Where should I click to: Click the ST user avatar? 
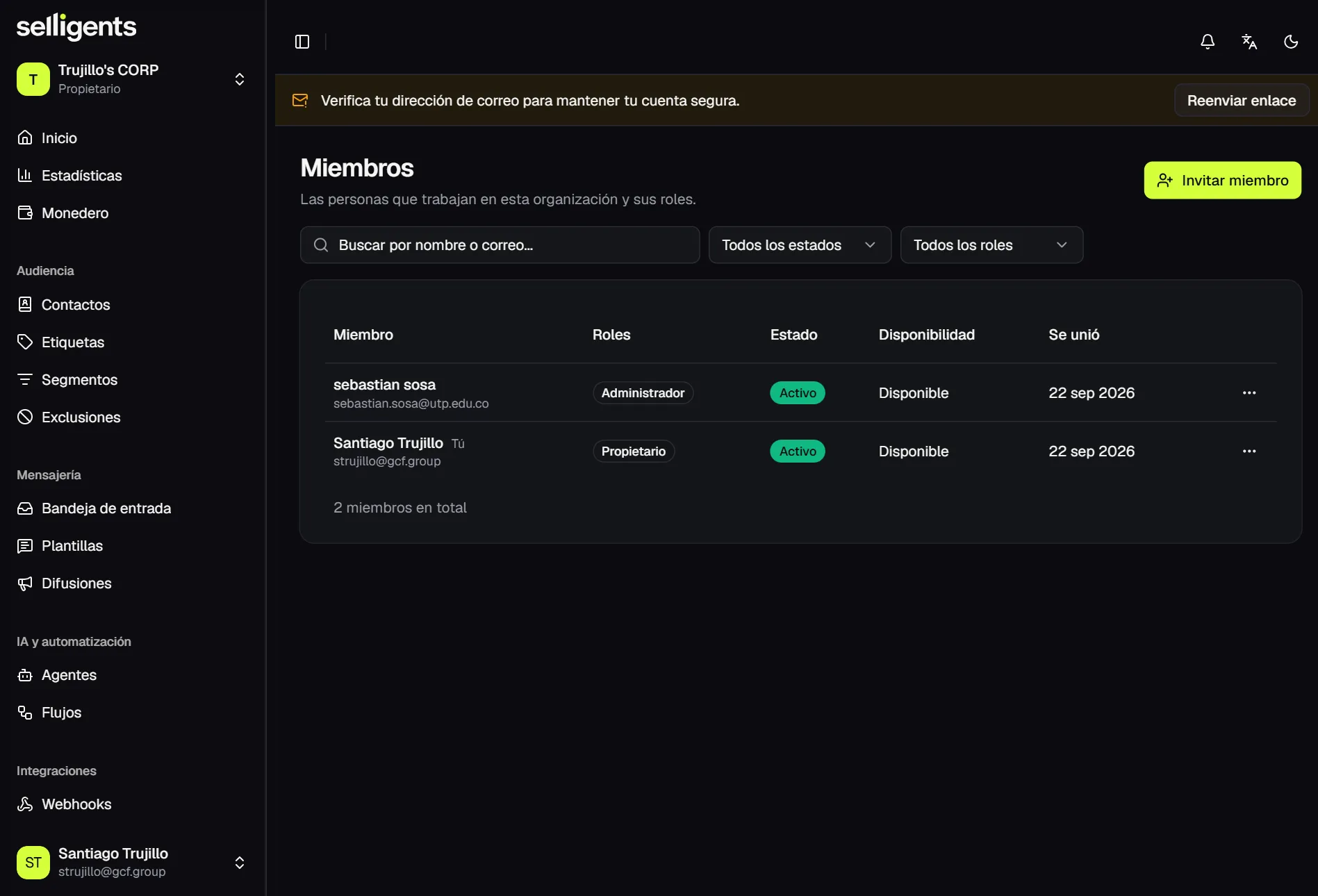[33, 863]
